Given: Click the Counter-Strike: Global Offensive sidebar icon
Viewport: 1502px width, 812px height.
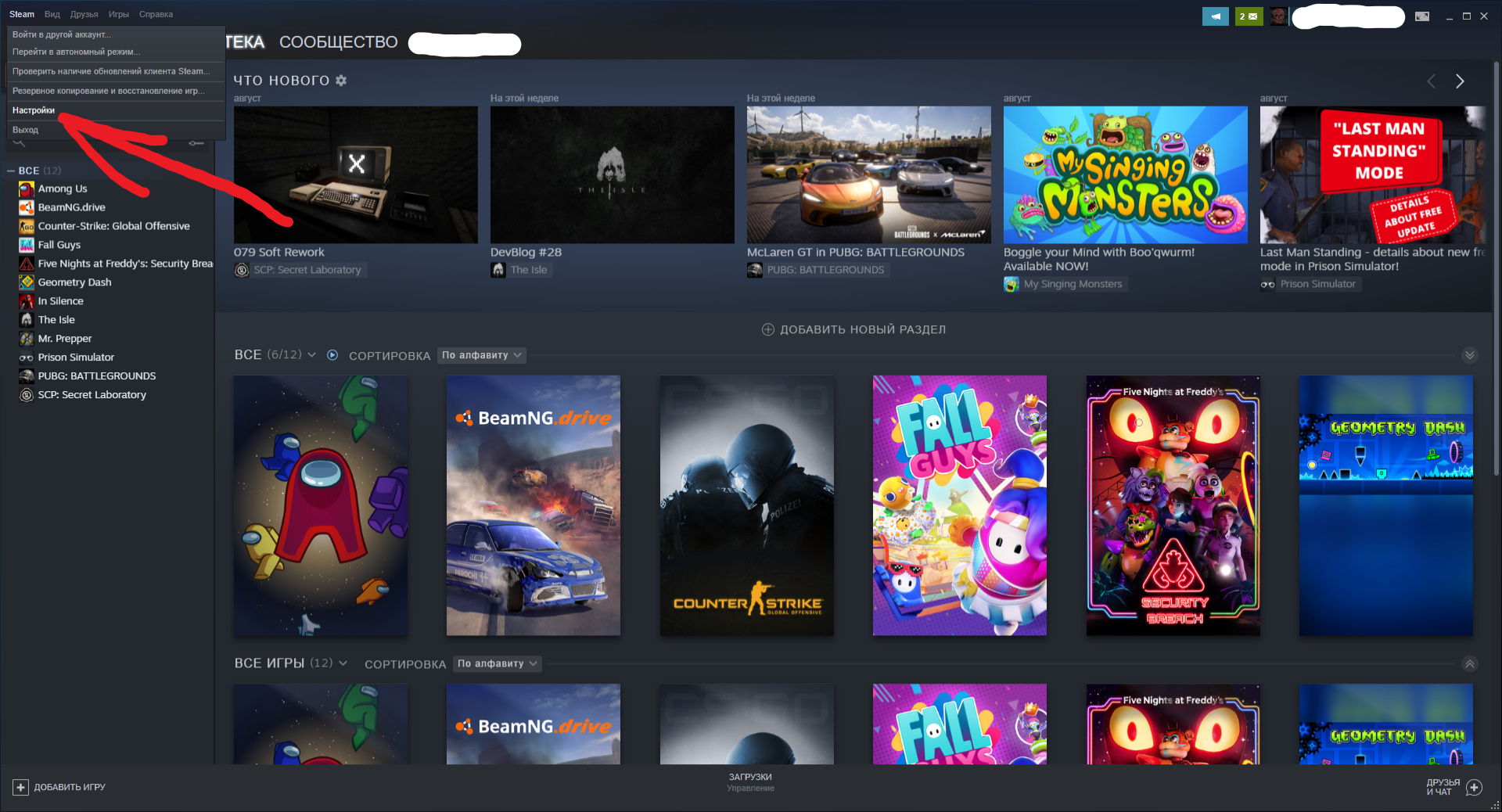Looking at the screenshot, I should [x=27, y=226].
